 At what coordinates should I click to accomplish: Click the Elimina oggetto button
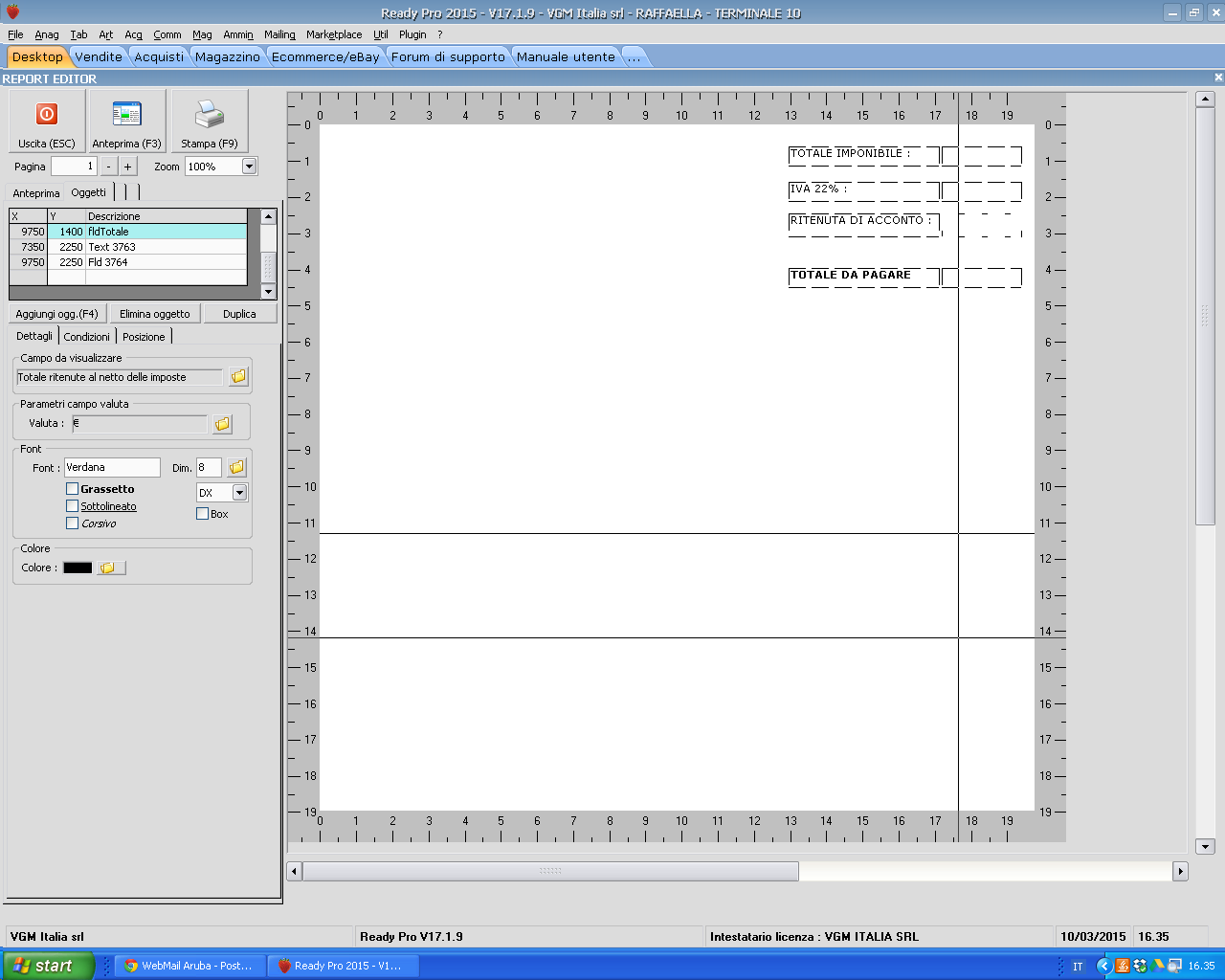(154, 314)
